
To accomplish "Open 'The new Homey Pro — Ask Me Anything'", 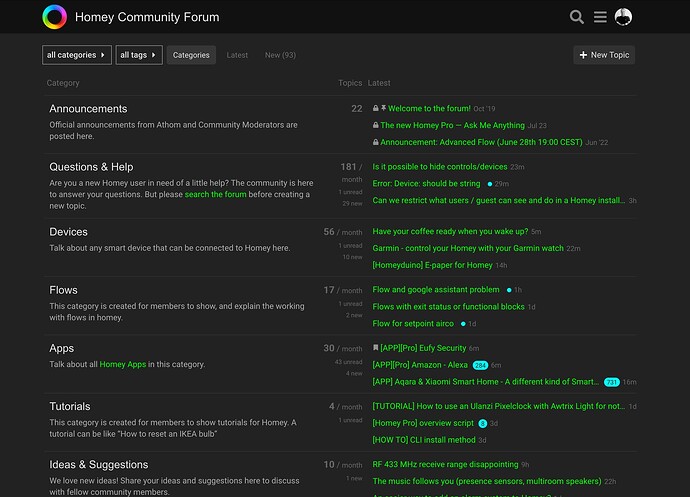I will [452, 125].
